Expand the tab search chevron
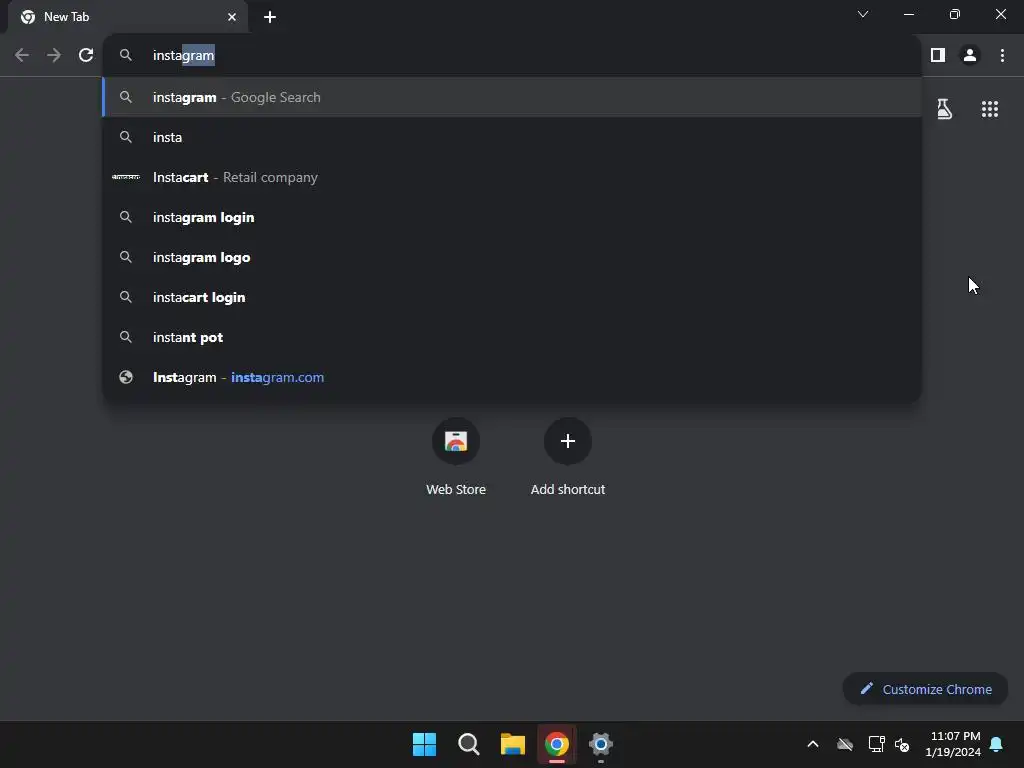This screenshot has height=768, width=1024. pos(863,14)
